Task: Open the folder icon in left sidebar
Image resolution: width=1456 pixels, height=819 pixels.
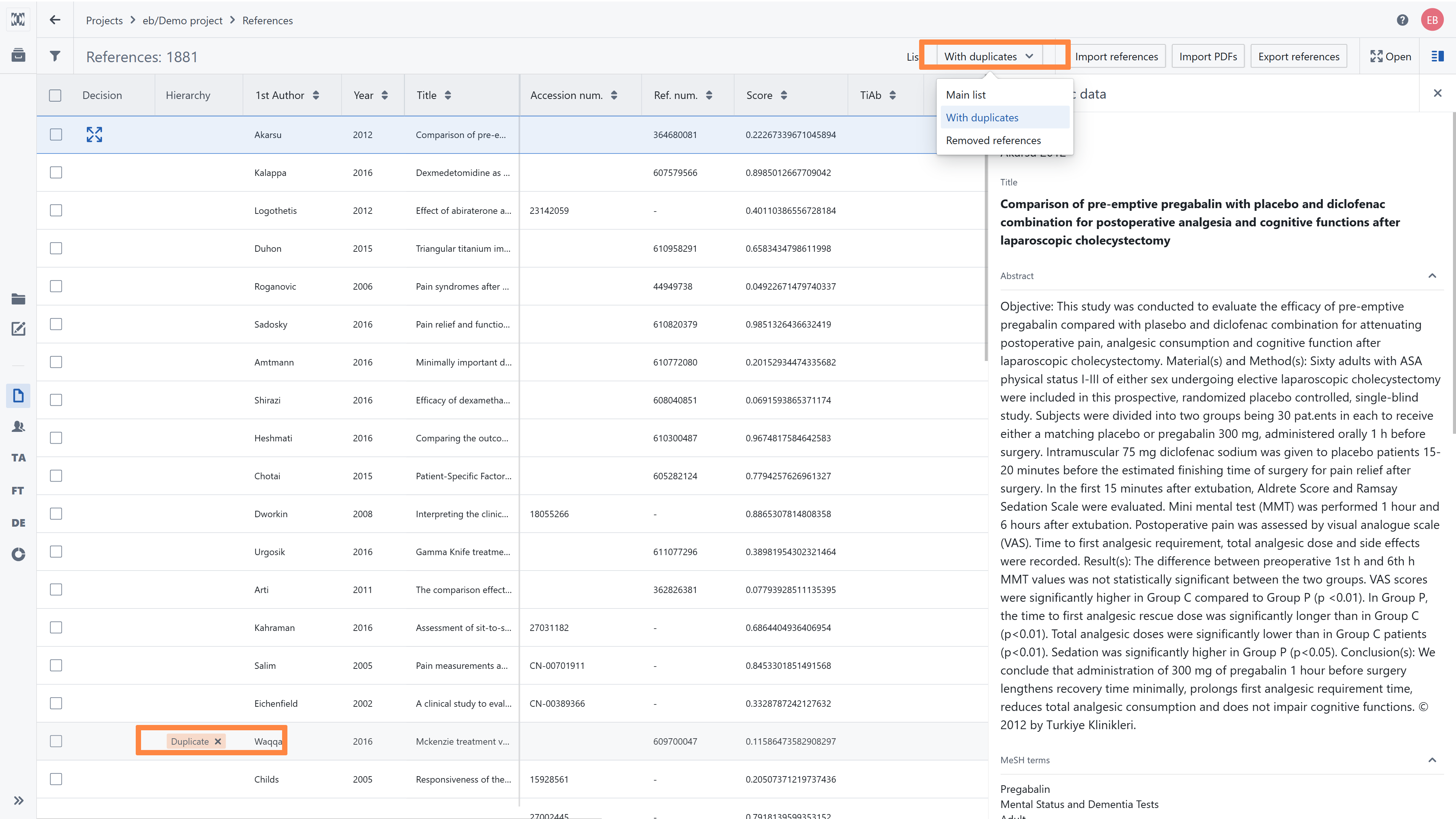Action: [x=18, y=299]
